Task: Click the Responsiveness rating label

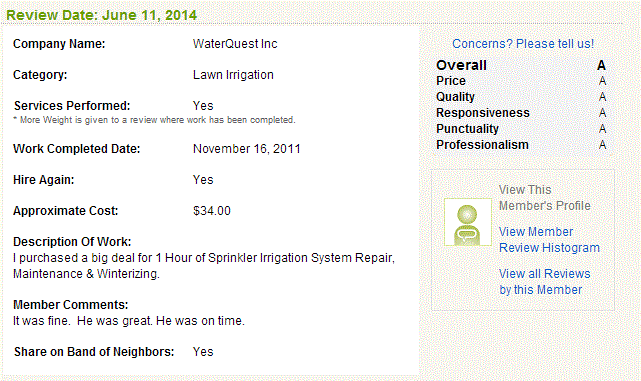Action: point(483,113)
